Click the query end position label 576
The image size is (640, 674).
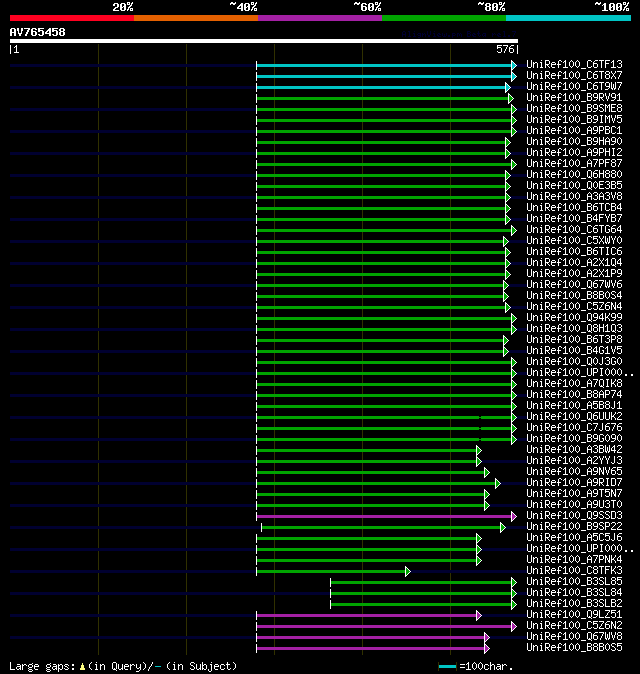point(505,49)
